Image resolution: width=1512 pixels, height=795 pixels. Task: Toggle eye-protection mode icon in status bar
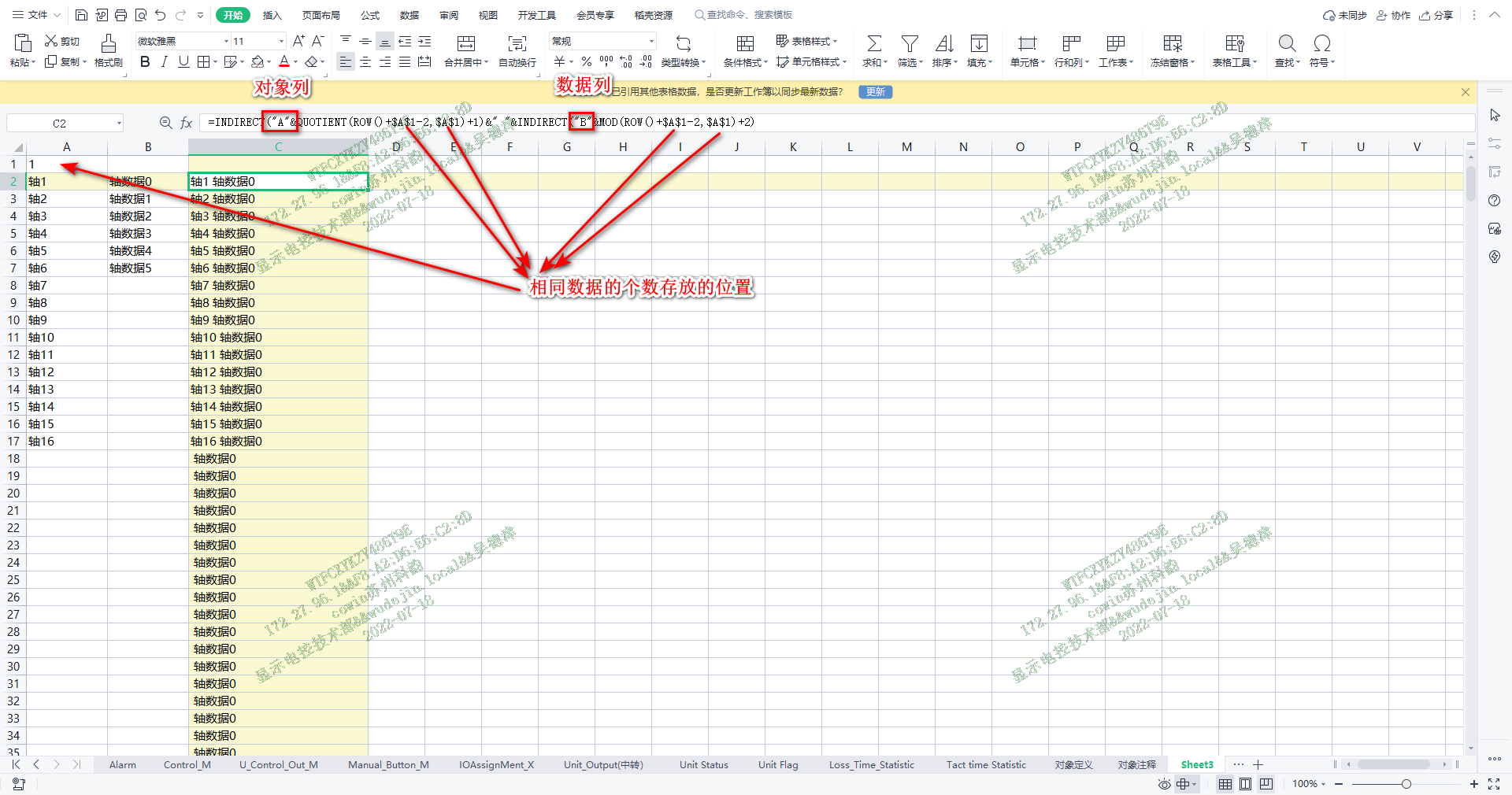1164,784
